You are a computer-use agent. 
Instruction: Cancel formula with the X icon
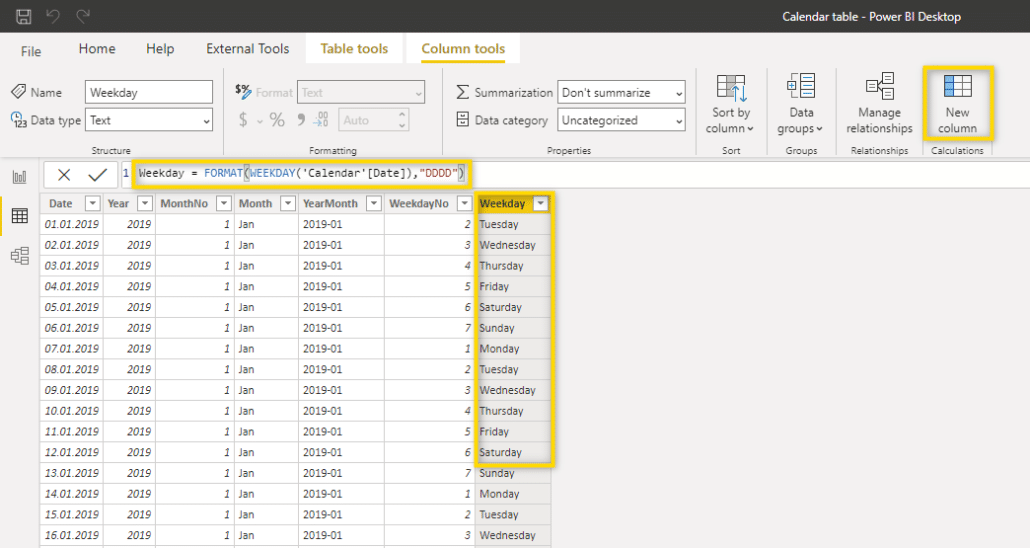click(64, 175)
